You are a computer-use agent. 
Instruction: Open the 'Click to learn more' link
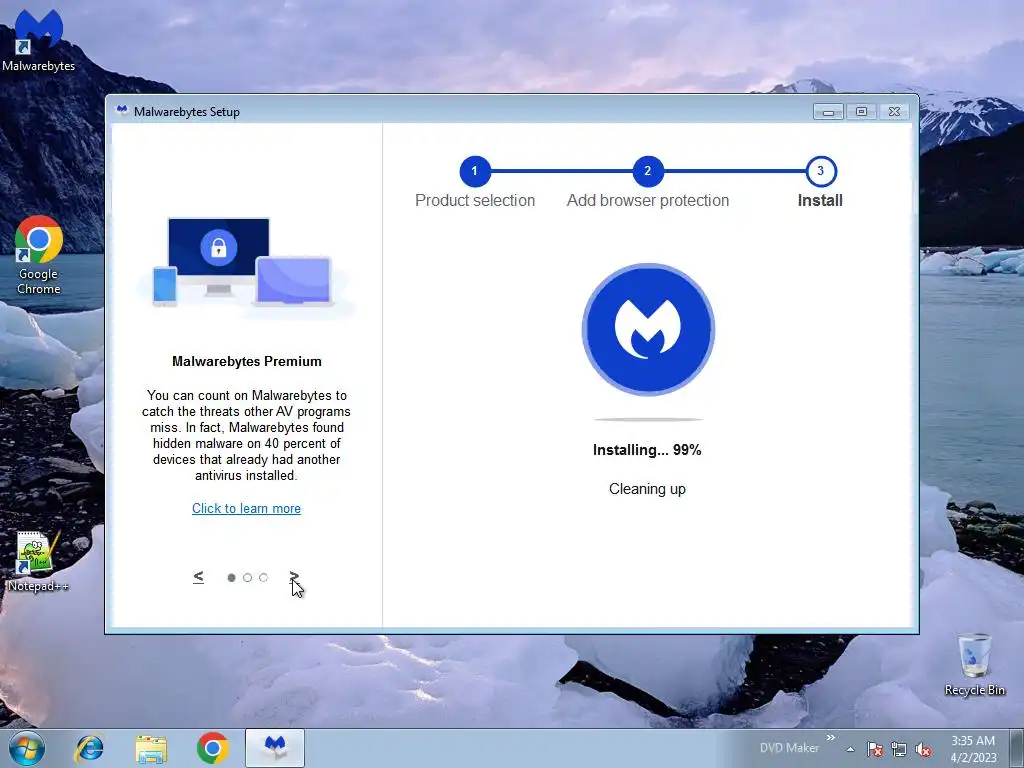(246, 508)
